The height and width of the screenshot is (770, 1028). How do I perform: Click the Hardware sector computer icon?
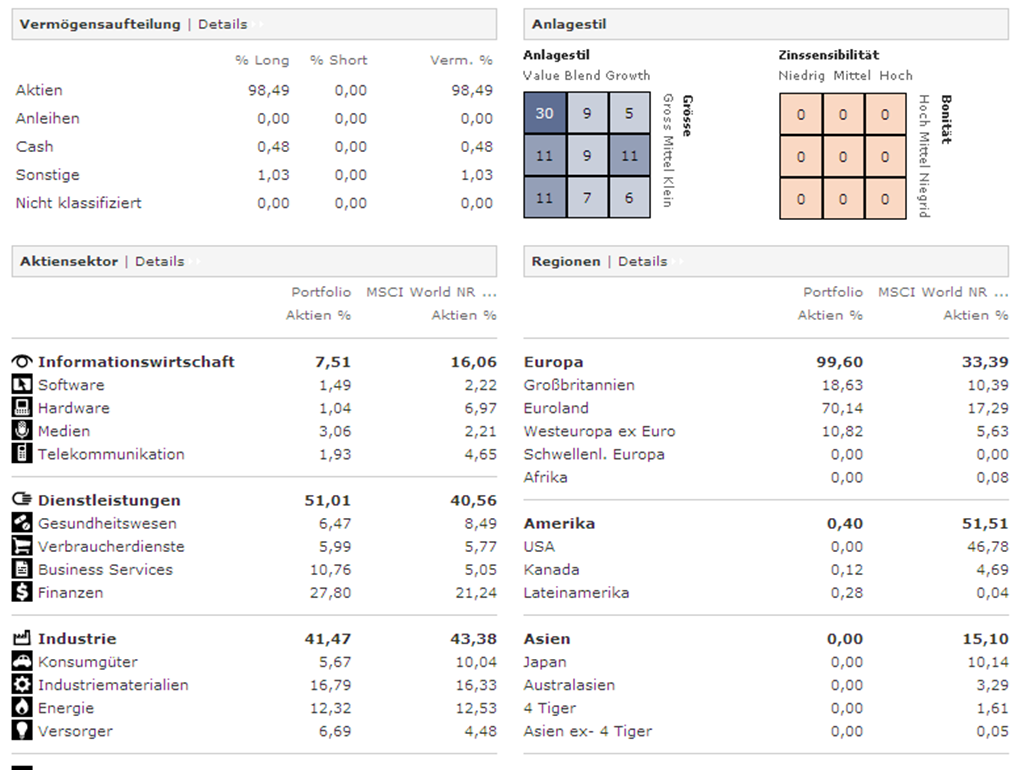click(x=22, y=408)
